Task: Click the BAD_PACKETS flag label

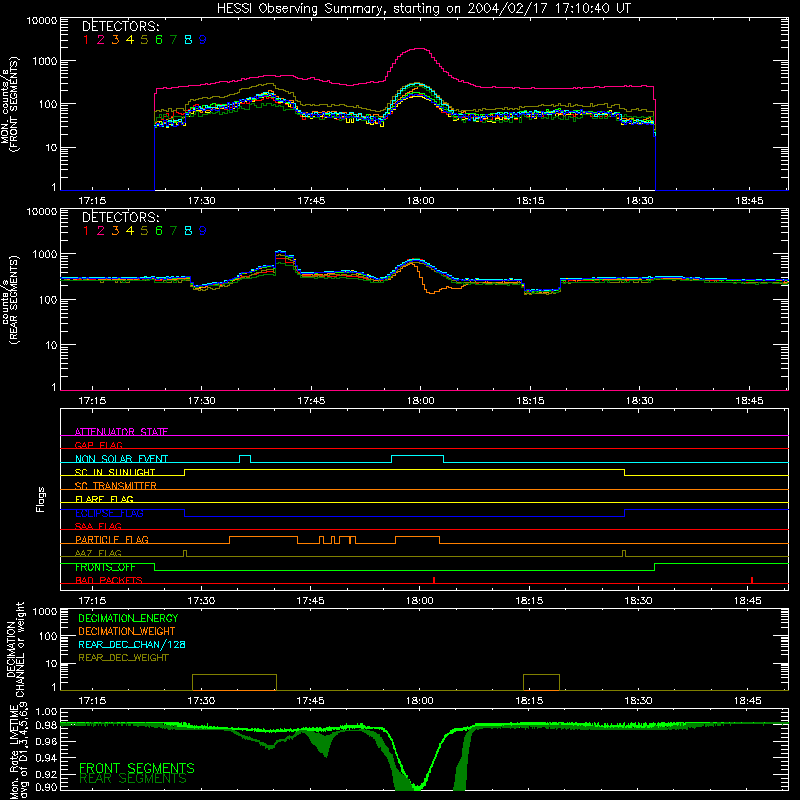Action: coord(109,580)
